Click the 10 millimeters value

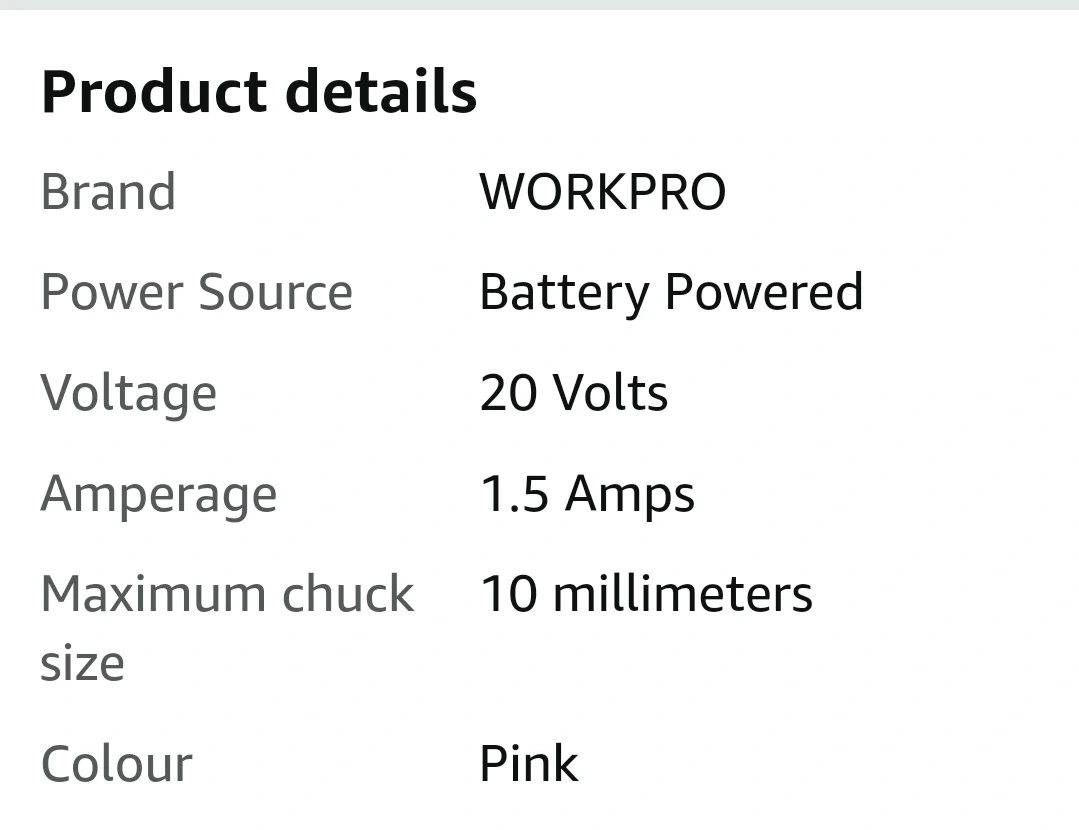point(646,593)
